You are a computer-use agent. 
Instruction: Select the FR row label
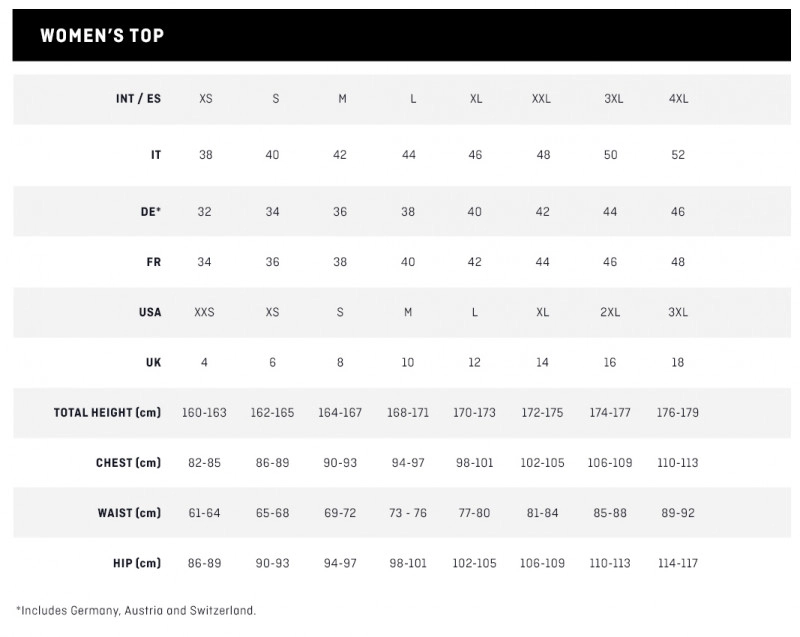pyautogui.click(x=153, y=262)
